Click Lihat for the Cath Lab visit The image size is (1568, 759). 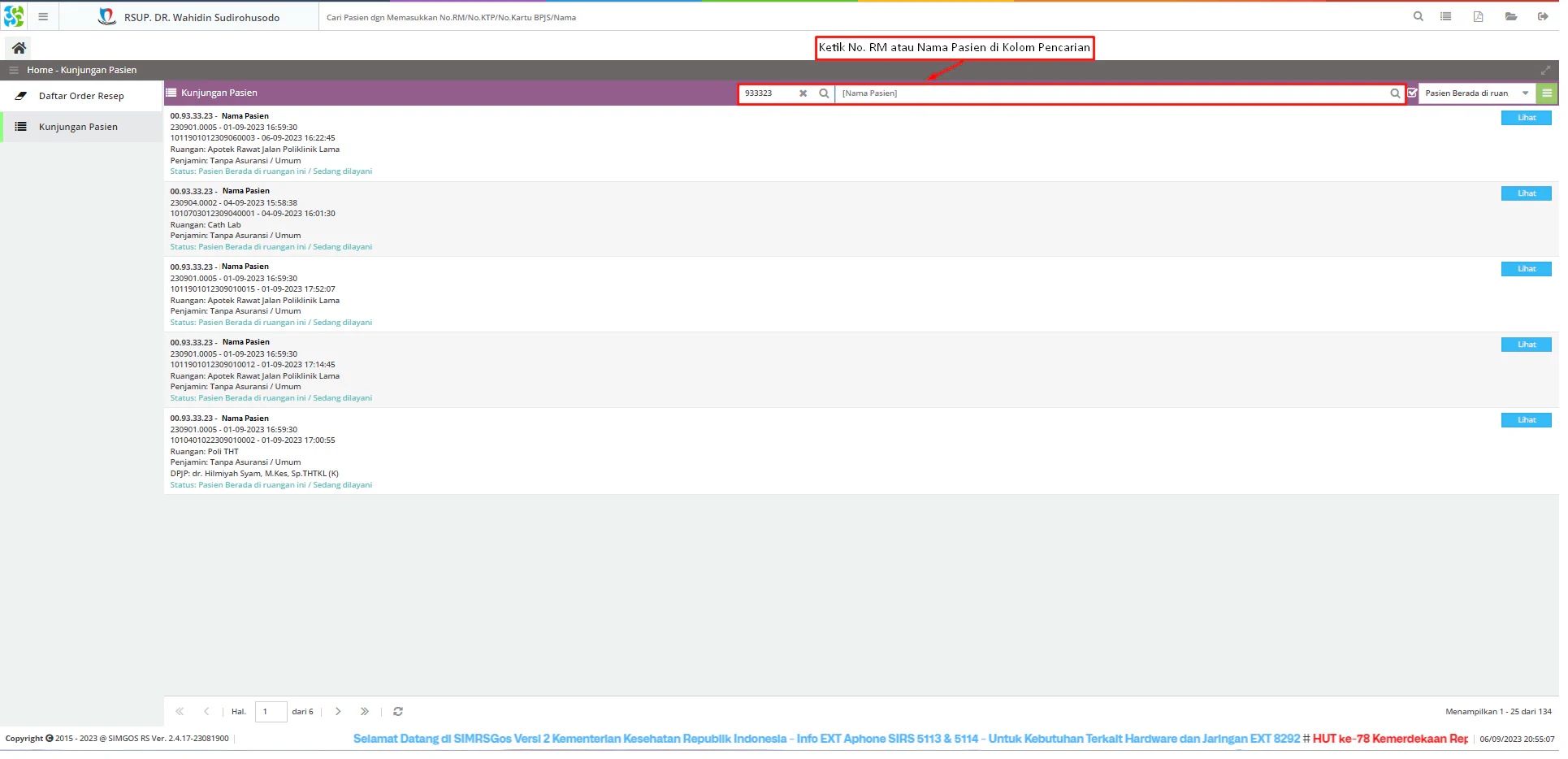pyautogui.click(x=1527, y=193)
